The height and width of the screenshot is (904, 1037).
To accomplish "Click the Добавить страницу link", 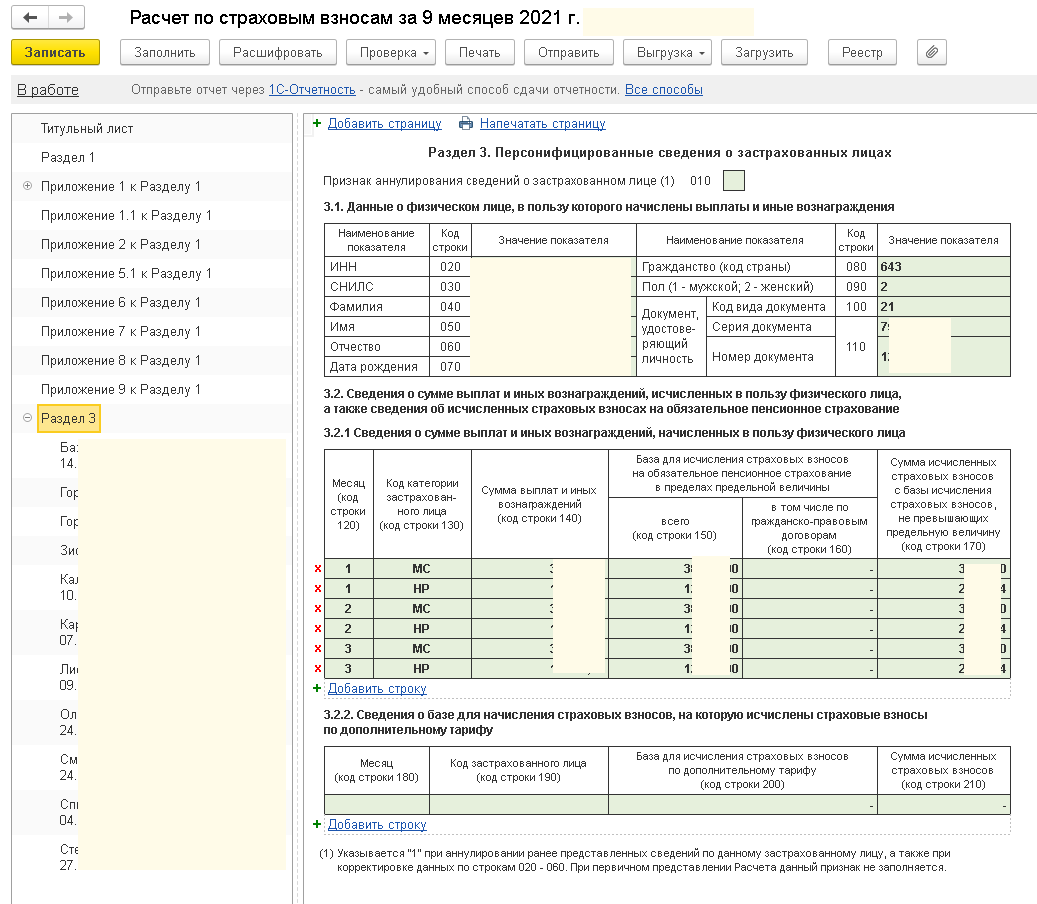I will click(385, 124).
